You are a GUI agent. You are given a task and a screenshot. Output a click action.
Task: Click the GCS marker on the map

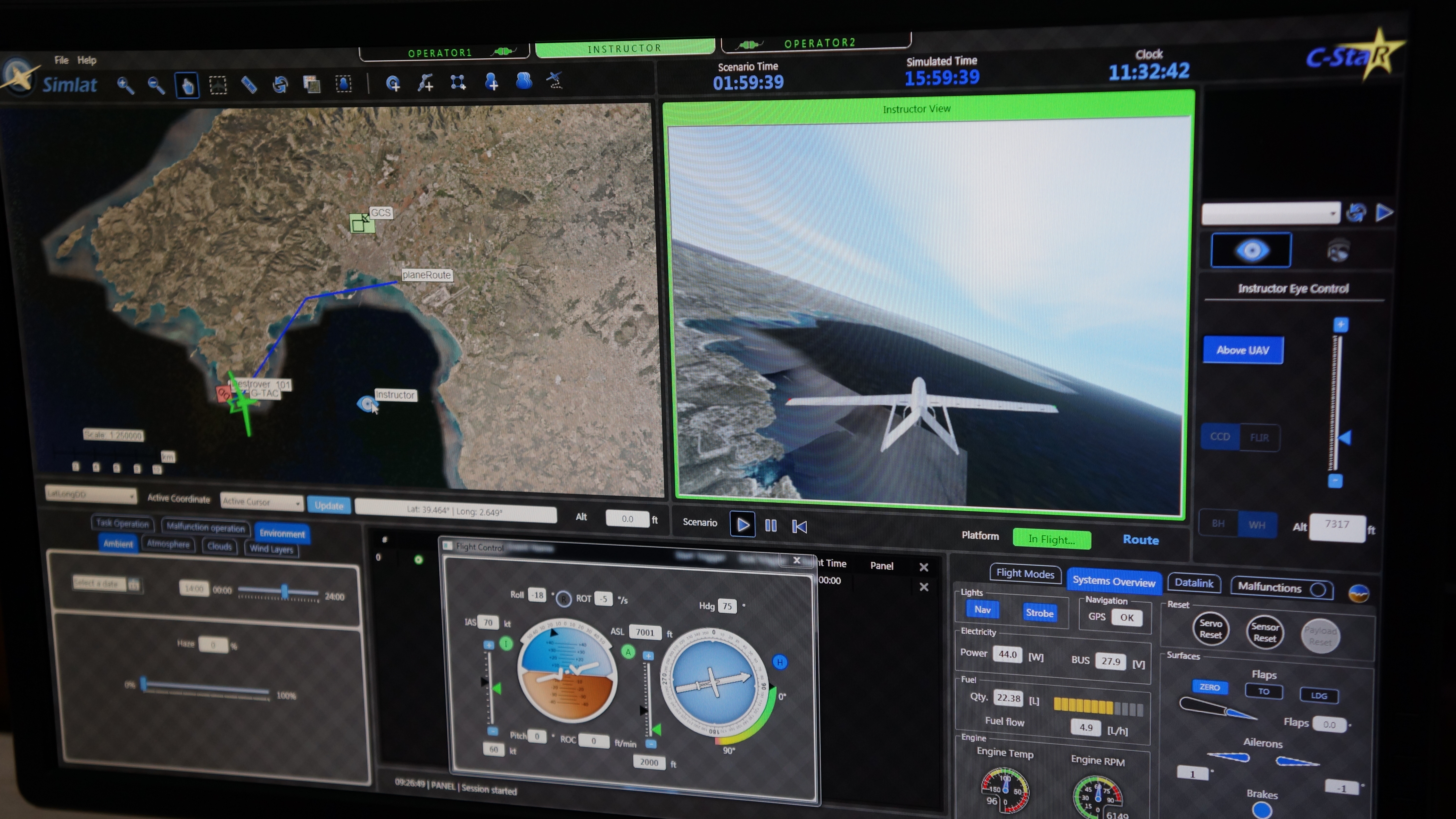(362, 223)
